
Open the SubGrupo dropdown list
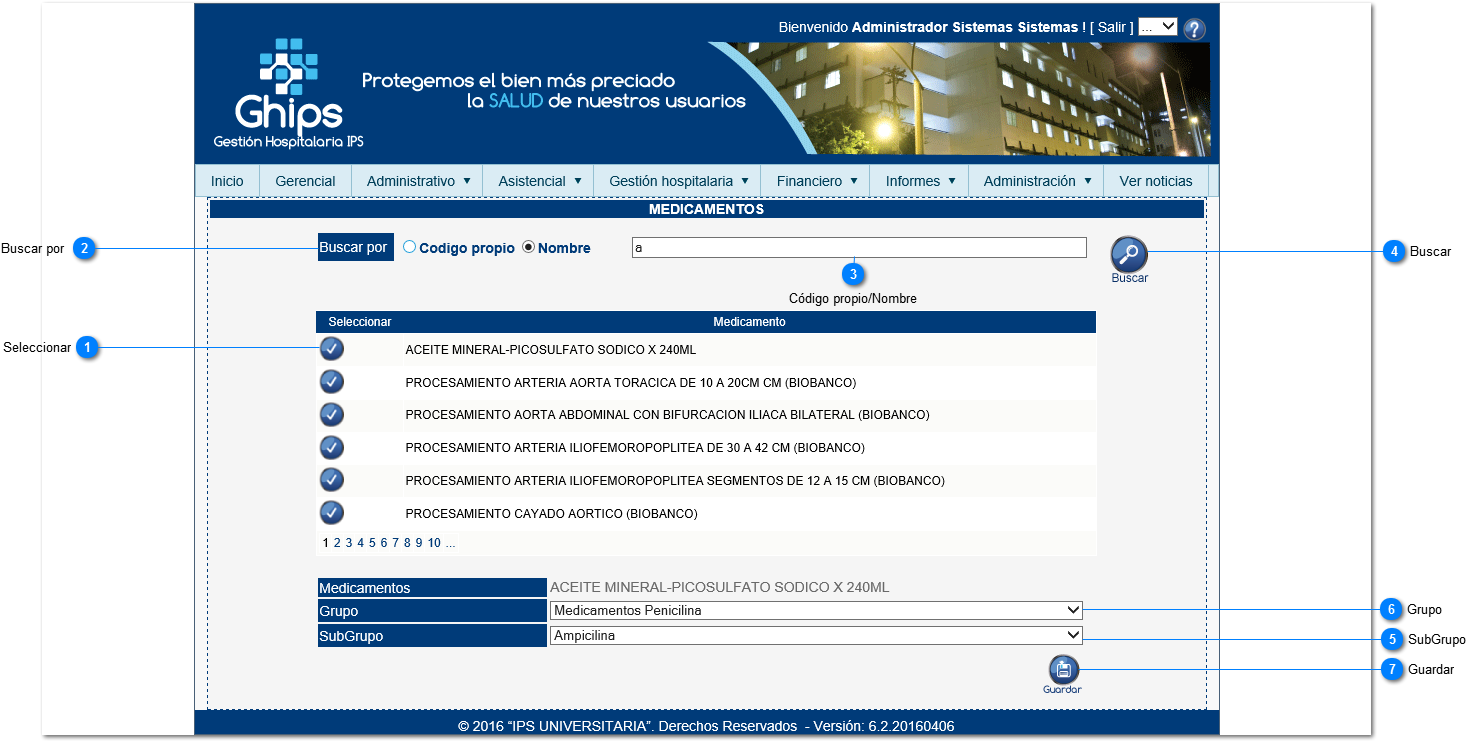point(815,635)
